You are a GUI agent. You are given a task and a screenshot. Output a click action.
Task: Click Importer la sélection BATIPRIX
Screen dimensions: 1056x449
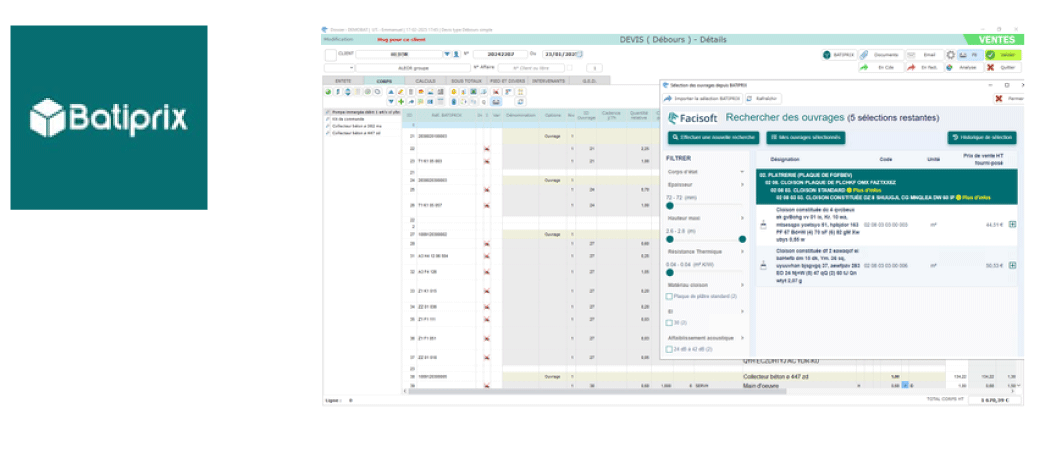[702, 99]
